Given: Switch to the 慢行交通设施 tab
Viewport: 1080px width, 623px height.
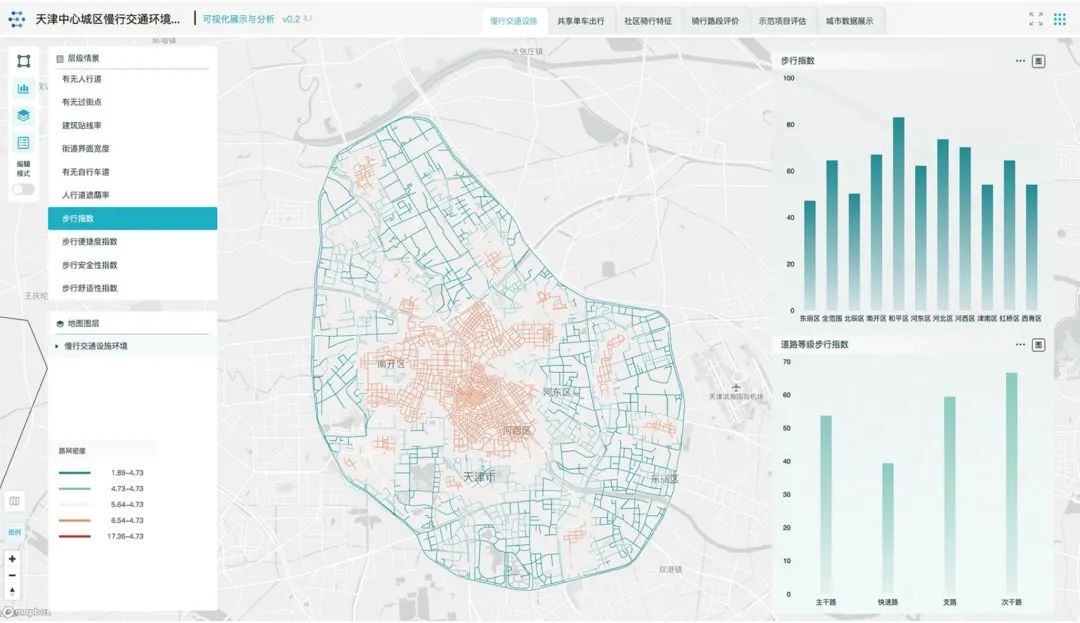Looking at the screenshot, I should point(514,21).
